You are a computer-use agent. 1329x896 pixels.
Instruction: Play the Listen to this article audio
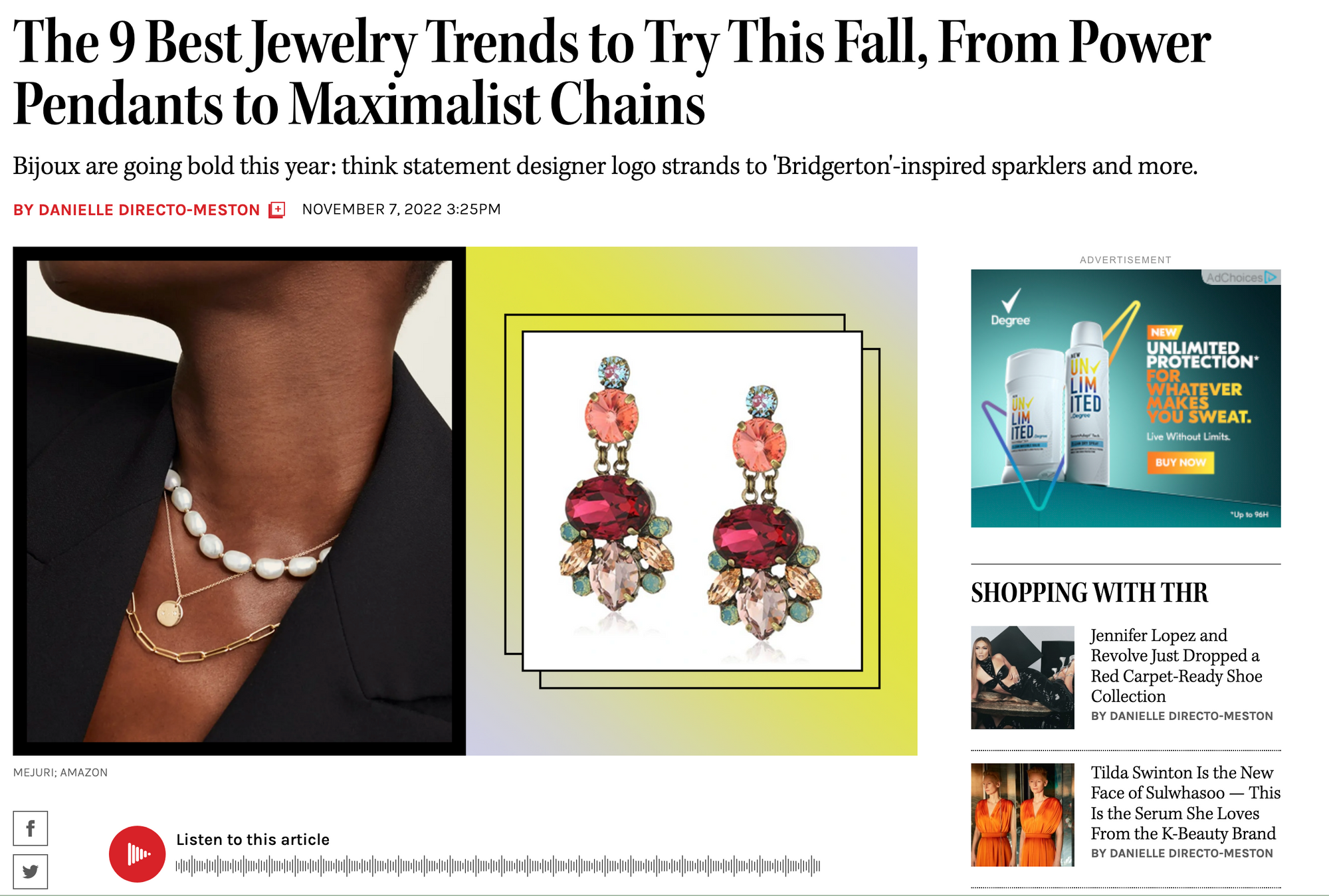137,854
